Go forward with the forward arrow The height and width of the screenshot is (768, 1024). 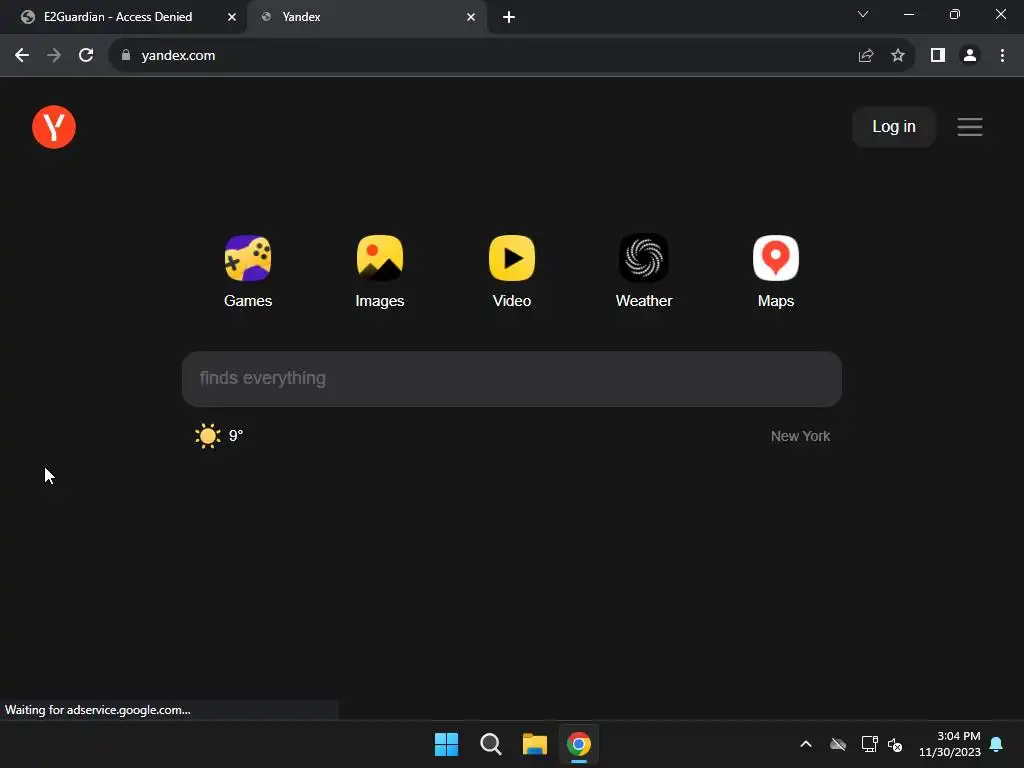(x=54, y=56)
